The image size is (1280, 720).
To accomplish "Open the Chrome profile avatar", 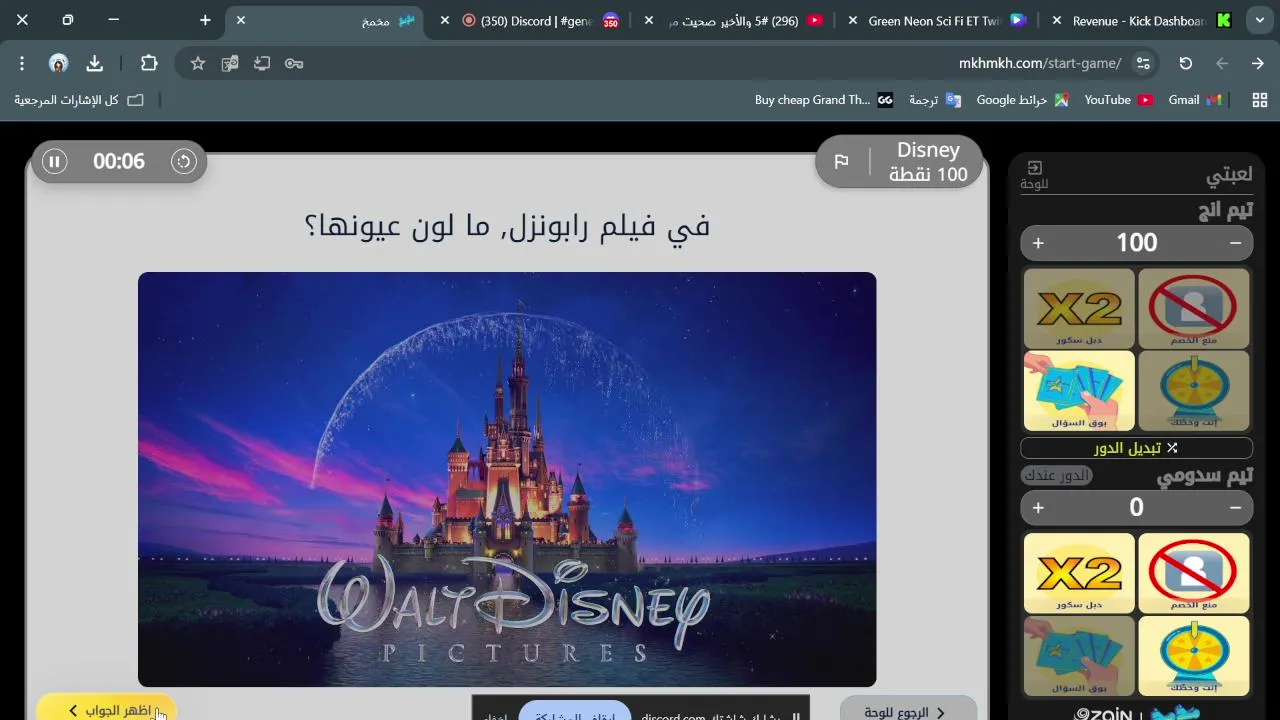I will tap(58, 63).
